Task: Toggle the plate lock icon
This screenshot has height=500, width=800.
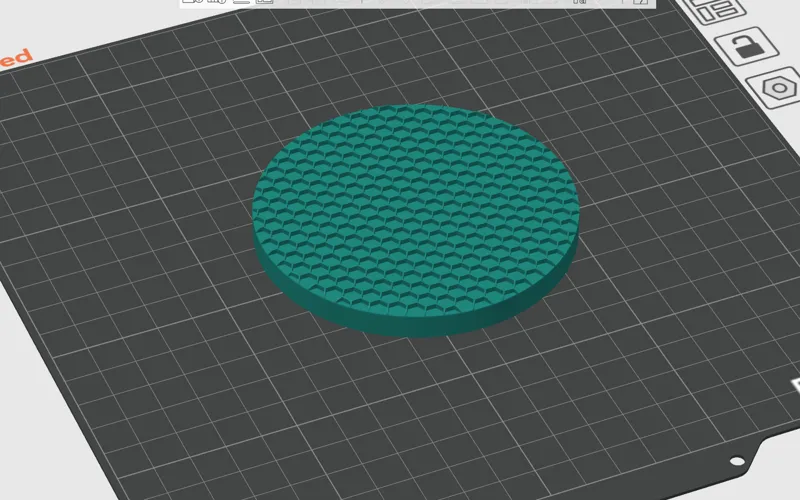Action: click(746, 47)
